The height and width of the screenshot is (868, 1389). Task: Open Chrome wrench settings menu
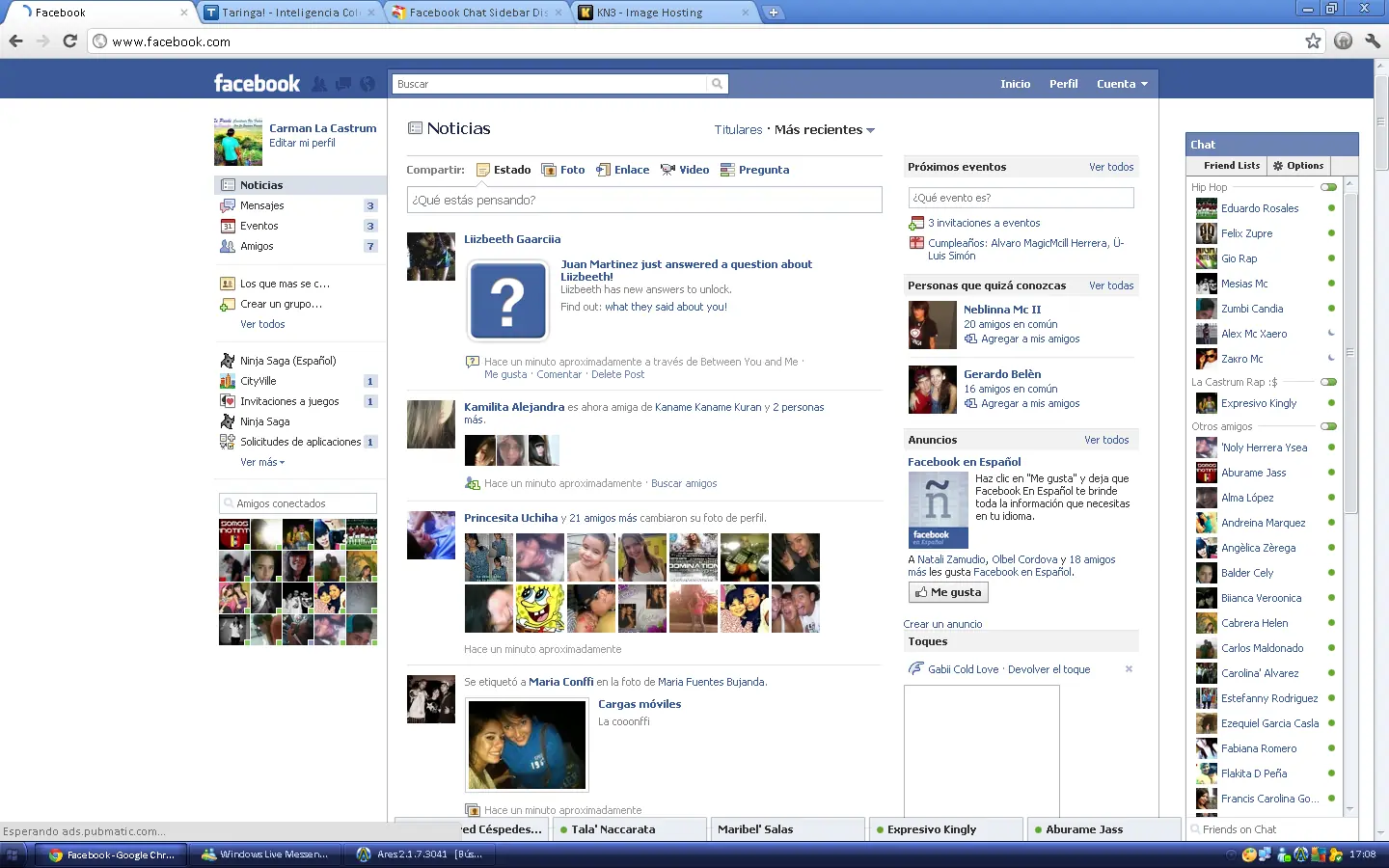pos(1373,41)
